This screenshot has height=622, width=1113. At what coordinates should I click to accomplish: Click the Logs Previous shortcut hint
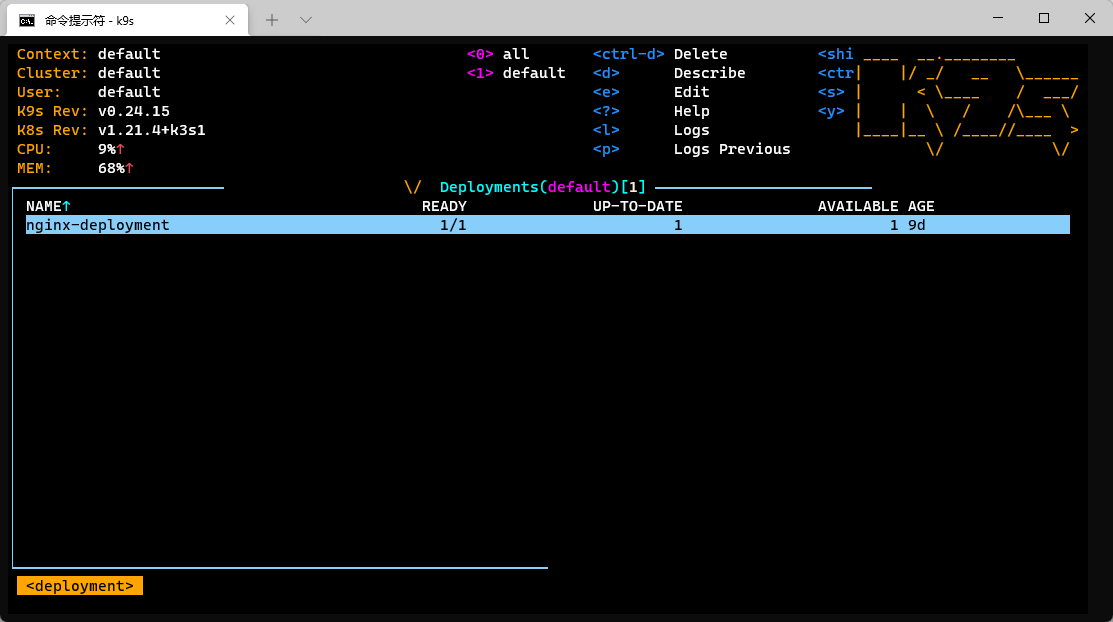732,149
